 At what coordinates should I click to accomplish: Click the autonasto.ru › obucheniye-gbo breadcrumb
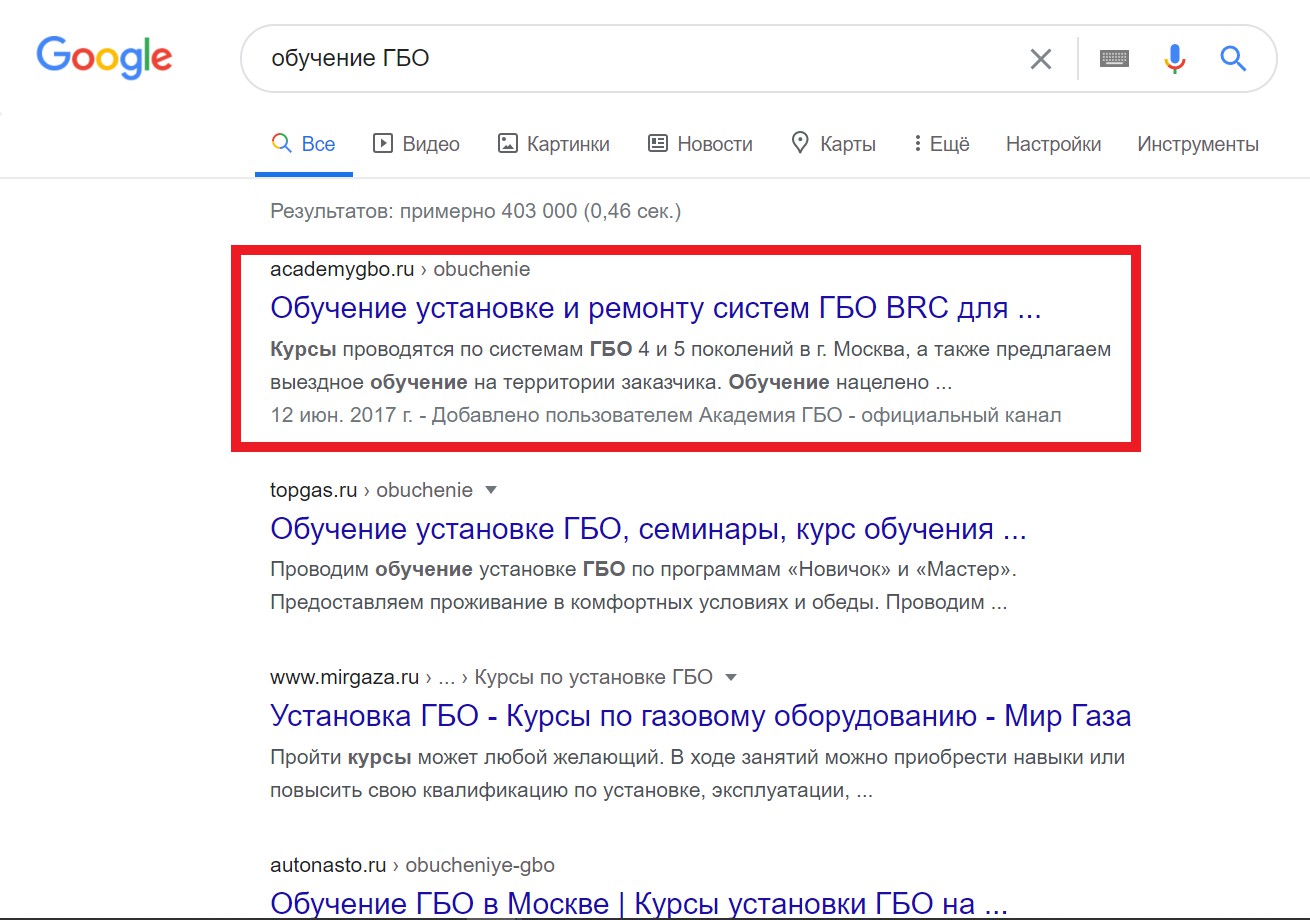click(412, 865)
